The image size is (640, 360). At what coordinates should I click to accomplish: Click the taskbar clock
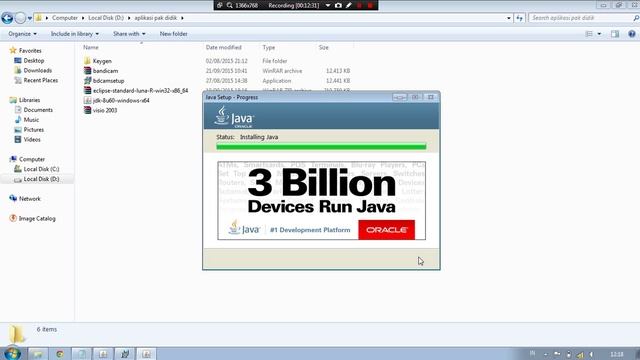coord(617,354)
